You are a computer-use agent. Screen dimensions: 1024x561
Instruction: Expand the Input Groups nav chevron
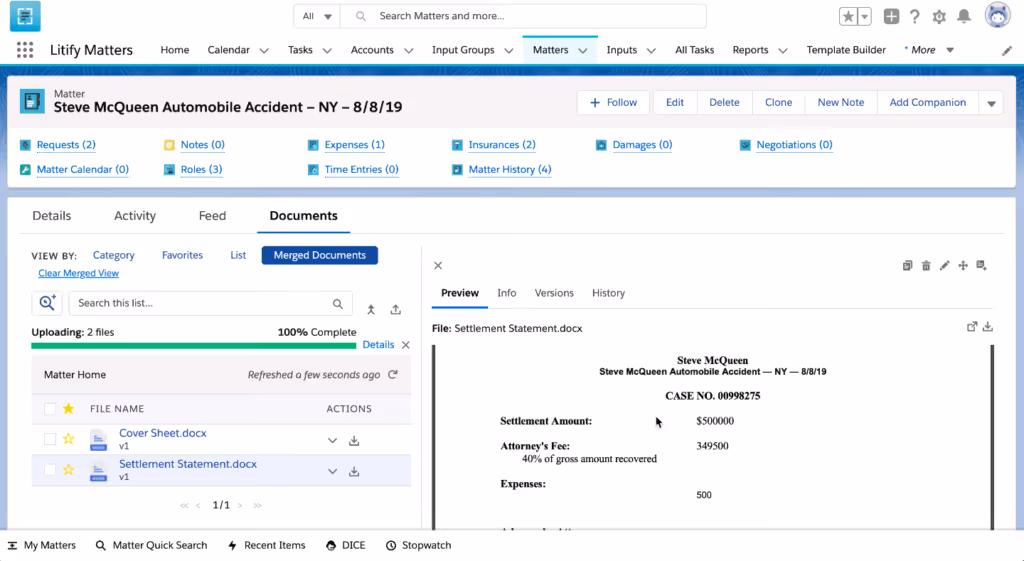(x=508, y=50)
